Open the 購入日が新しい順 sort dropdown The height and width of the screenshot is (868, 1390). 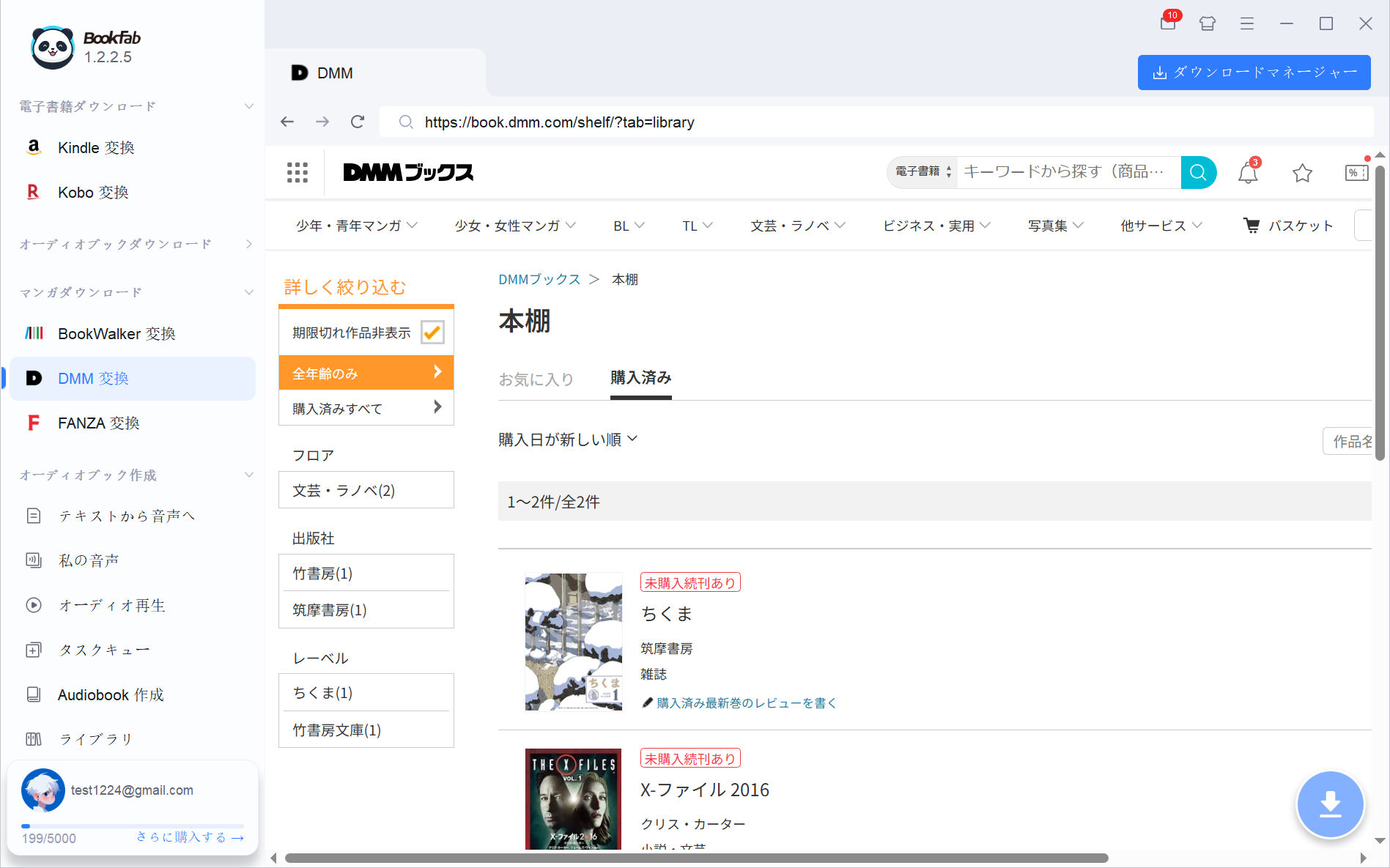[x=568, y=438]
